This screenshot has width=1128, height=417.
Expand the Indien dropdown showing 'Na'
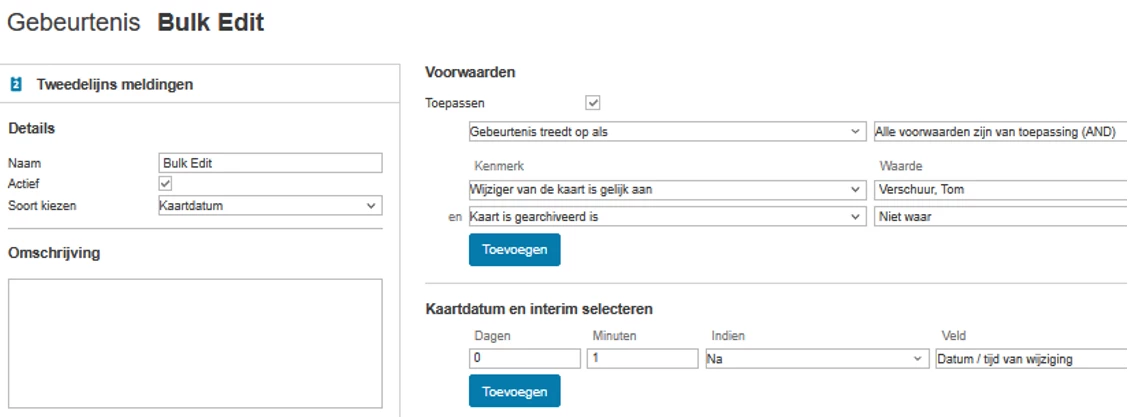[815, 358]
